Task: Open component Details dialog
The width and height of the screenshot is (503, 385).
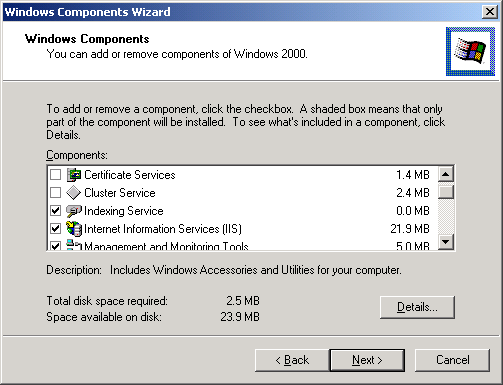Action: (x=417, y=307)
